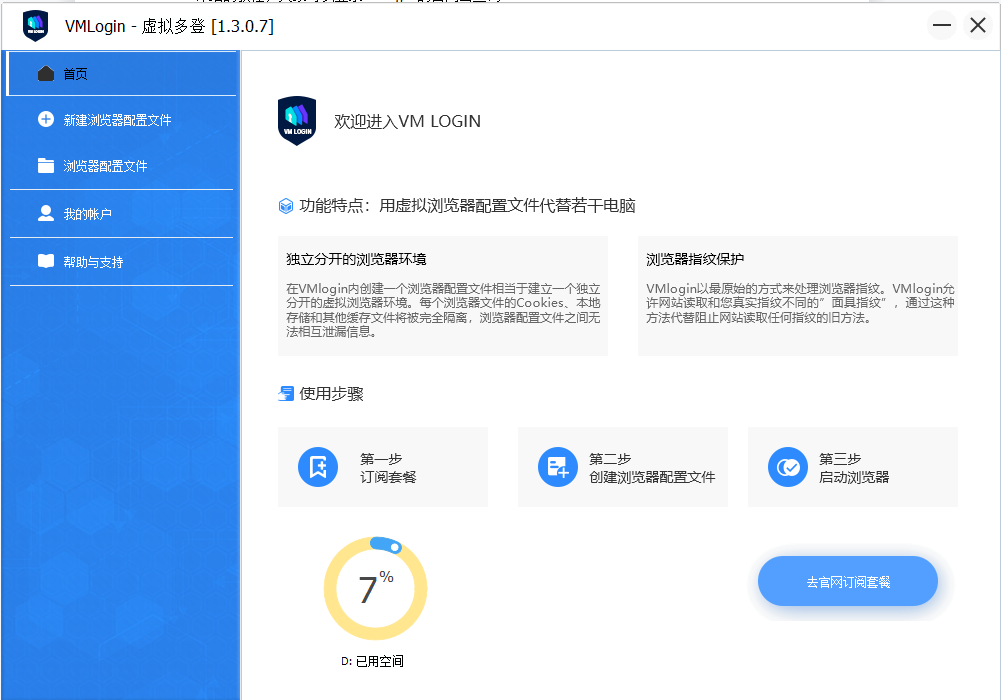Click the 7% disk usage progress ring
The height and width of the screenshot is (700, 1001).
pyautogui.click(x=375, y=587)
